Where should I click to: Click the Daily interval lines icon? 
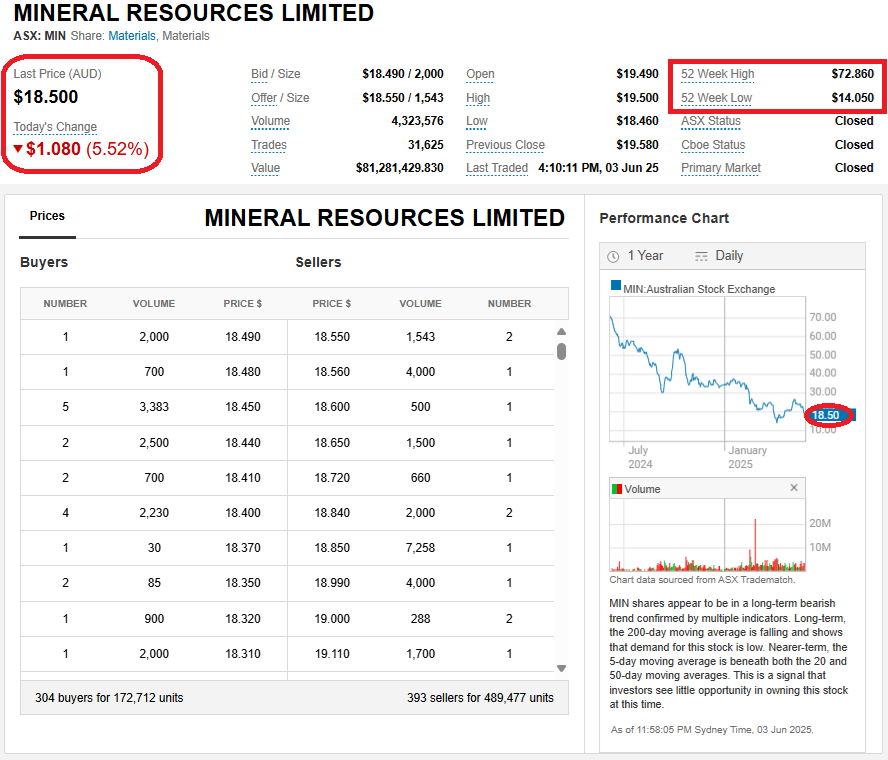pos(701,256)
